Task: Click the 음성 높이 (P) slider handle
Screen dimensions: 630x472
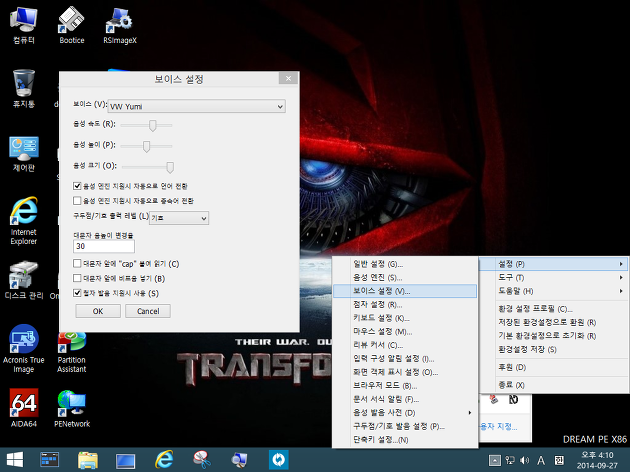Action: click(147, 146)
